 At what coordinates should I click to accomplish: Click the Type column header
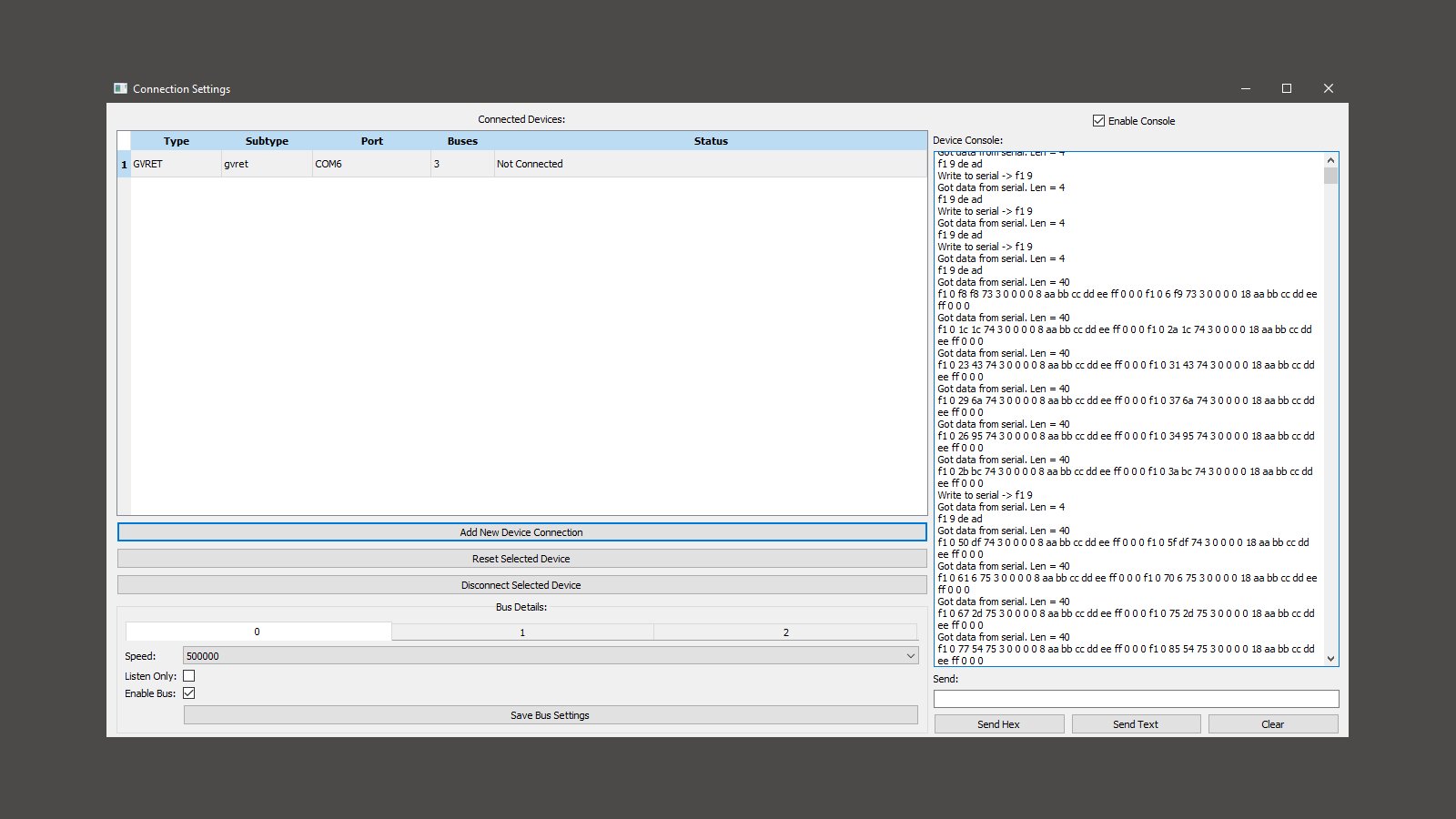177,141
